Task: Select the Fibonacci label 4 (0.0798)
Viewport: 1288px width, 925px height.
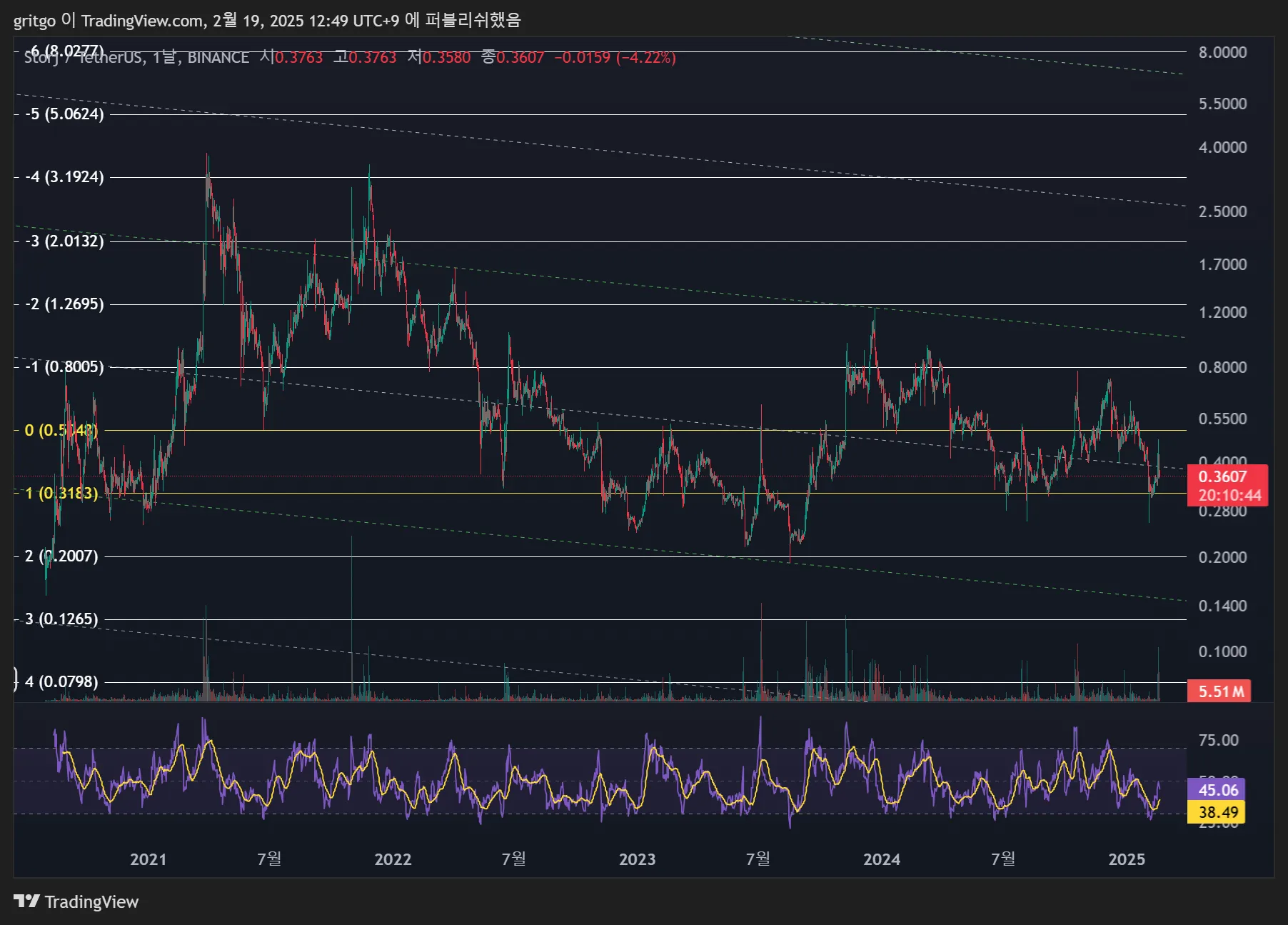Action: click(x=61, y=681)
